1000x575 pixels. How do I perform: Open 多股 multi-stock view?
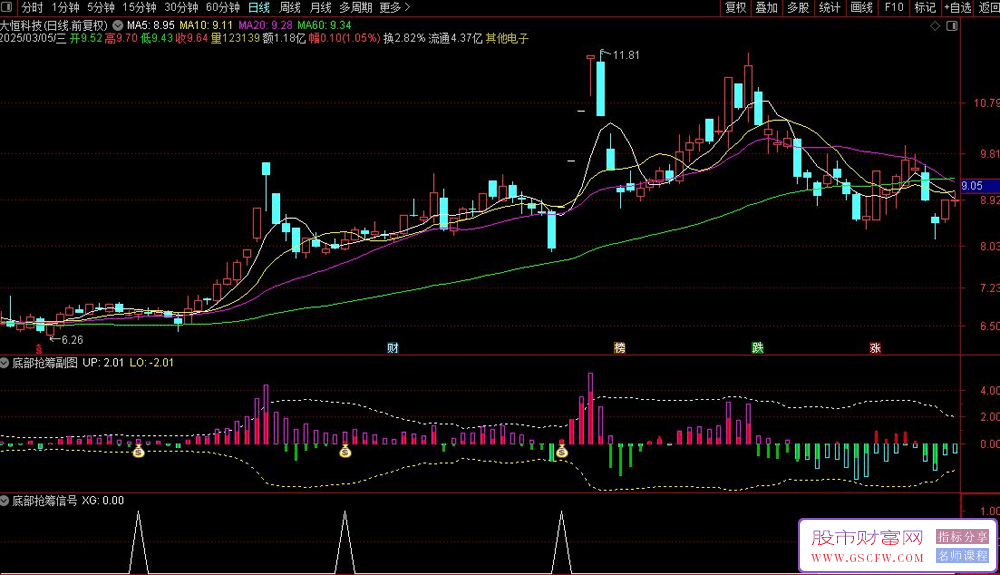point(798,8)
